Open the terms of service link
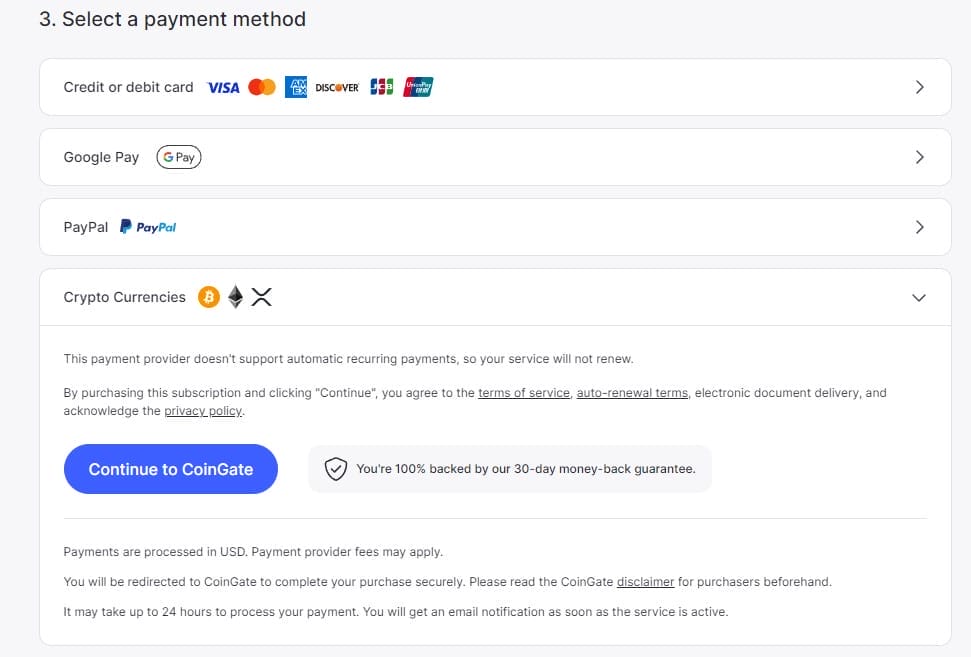The image size is (971, 657). [x=524, y=393]
